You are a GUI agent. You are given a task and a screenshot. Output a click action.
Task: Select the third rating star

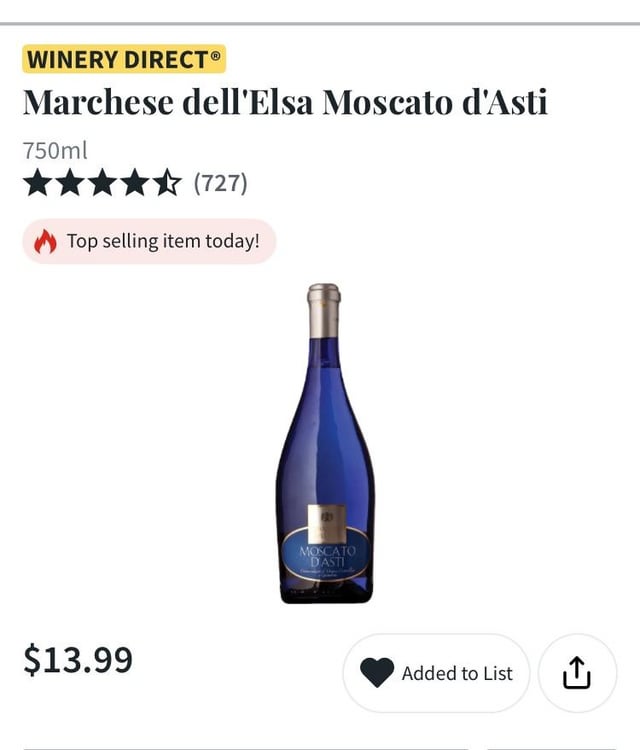coord(101,183)
